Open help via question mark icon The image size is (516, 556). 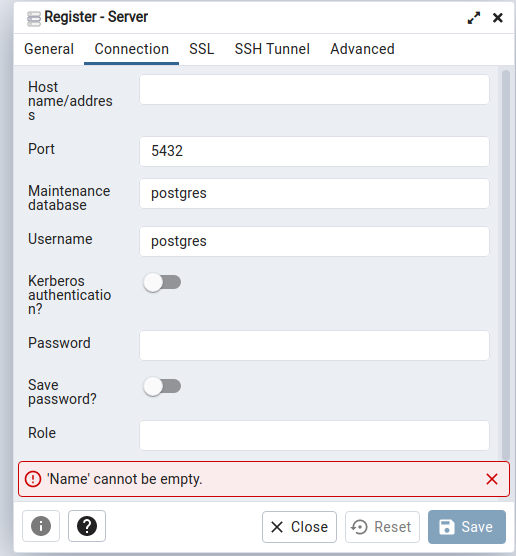pyautogui.click(x=87, y=526)
